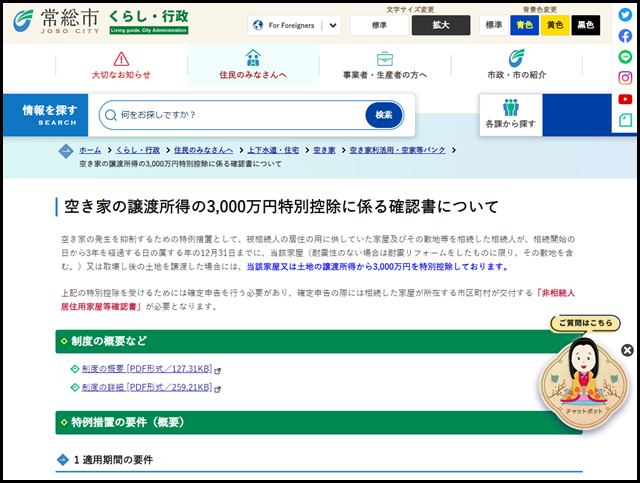Choose the black 黒色 background swatch

click(585, 25)
